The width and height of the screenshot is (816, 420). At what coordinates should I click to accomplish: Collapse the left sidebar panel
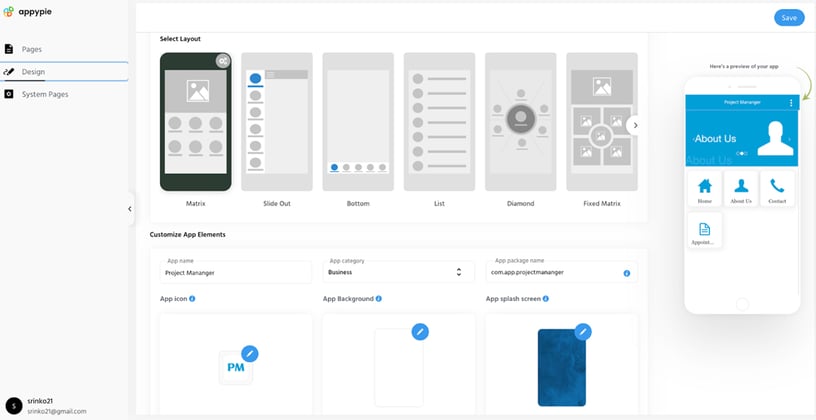(x=129, y=208)
